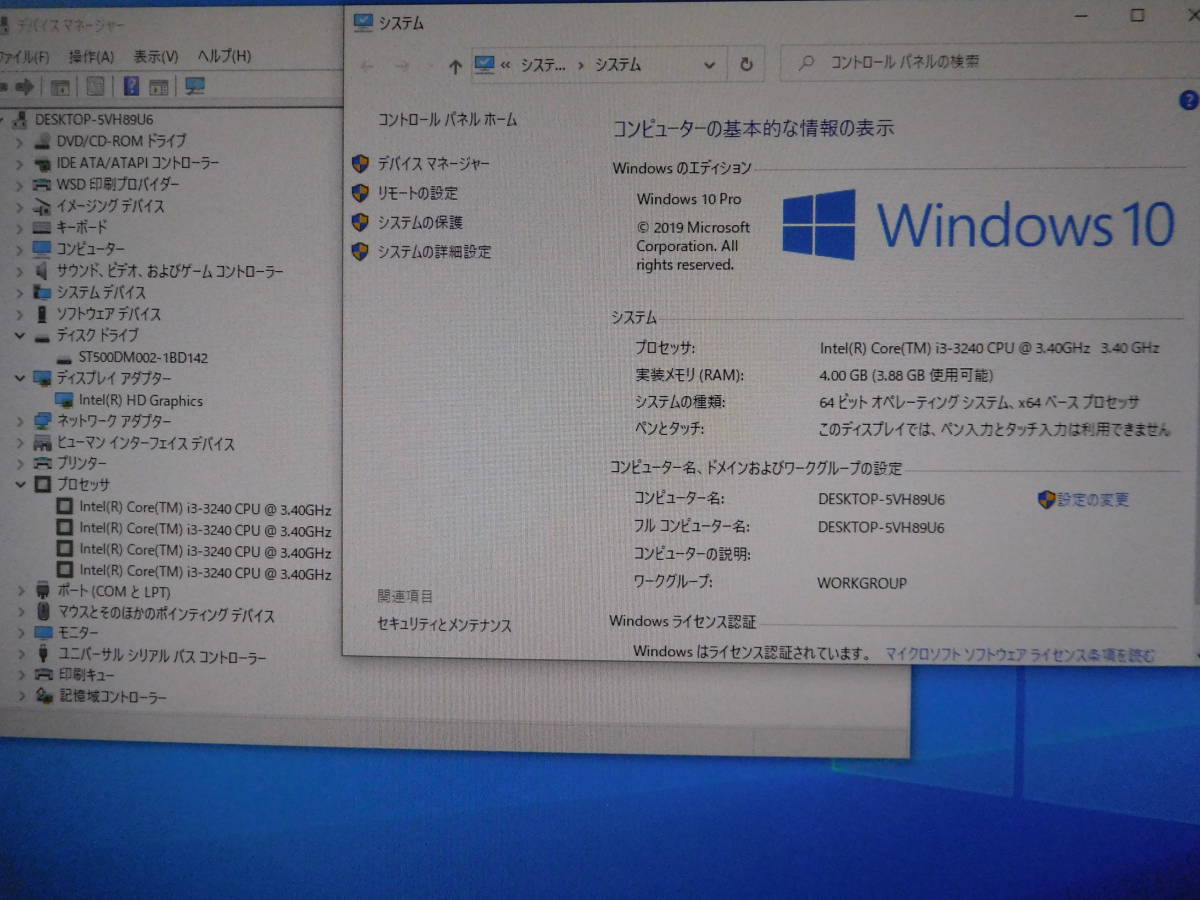This screenshot has width=1200, height=900.
Task: Click the mouse pointing device icon
Action: pyautogui.click(x=42, y=612)
